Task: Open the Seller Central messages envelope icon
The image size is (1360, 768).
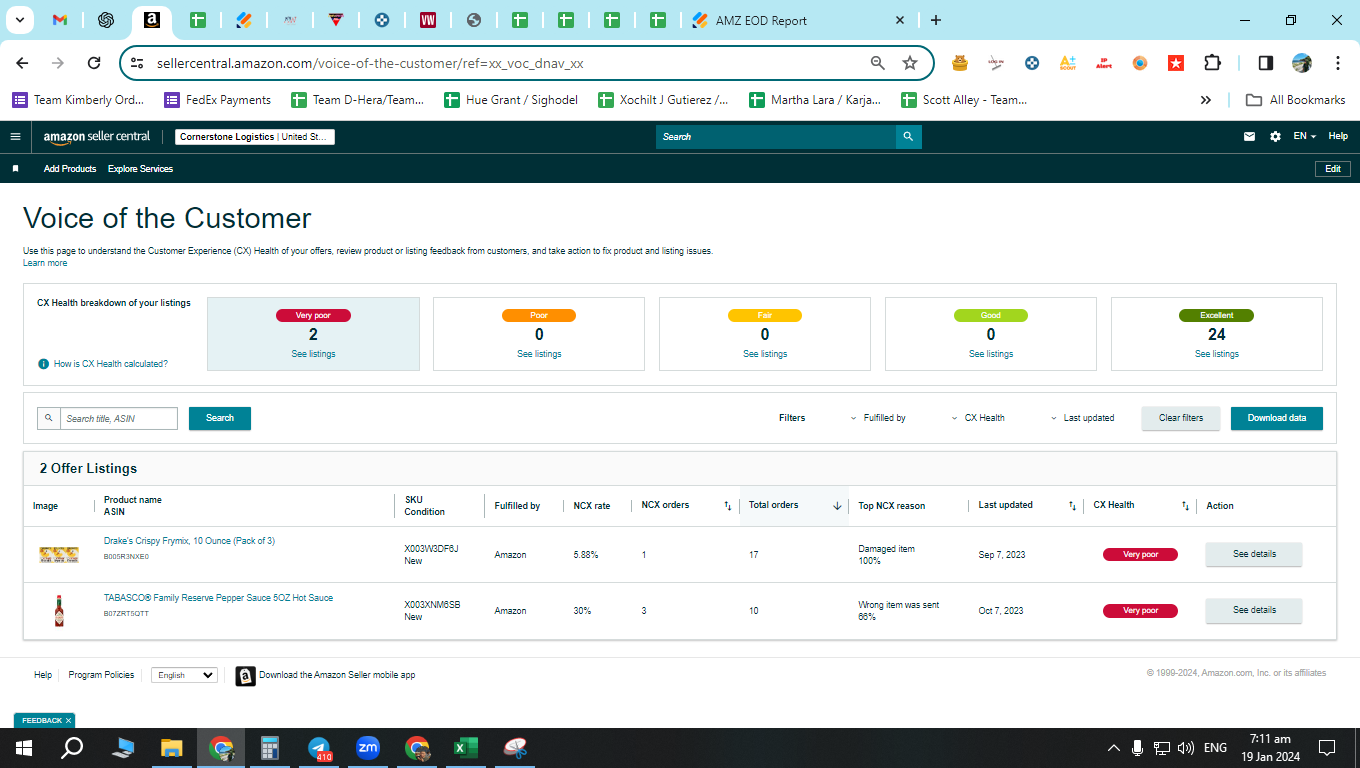Action: tap(1249, 137)
